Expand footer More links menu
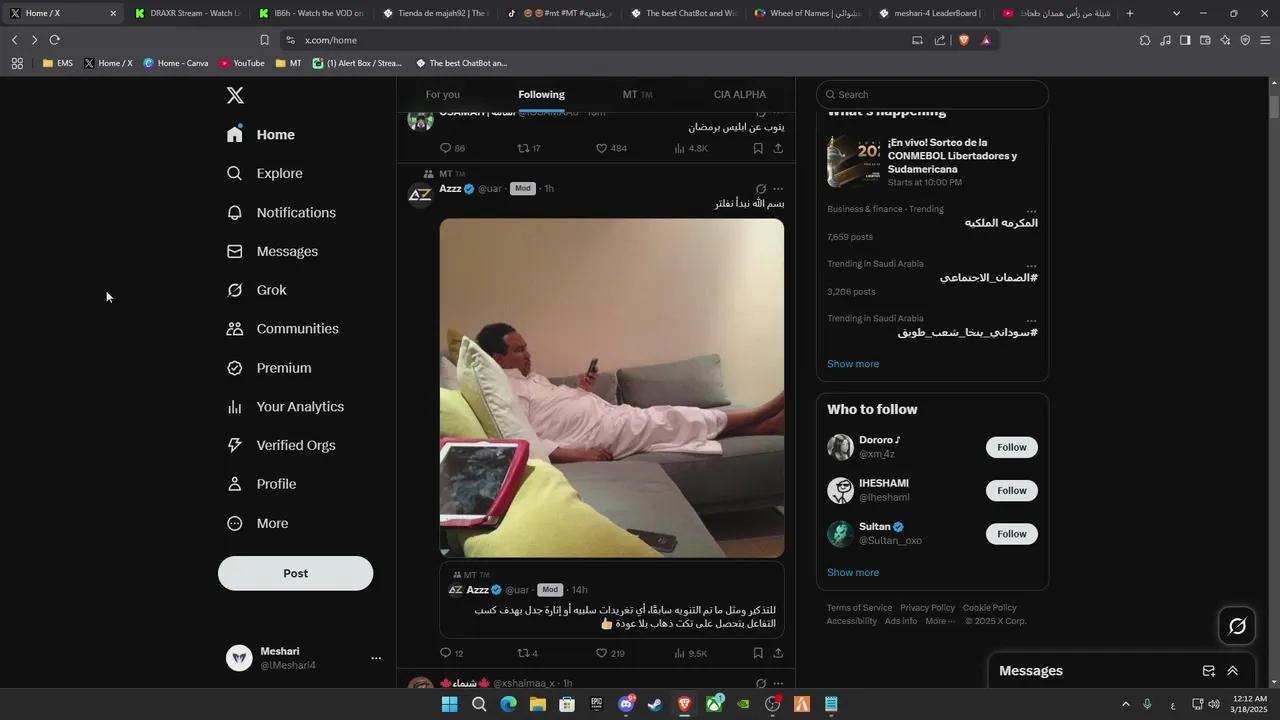This screenshot has height=720, width=1280. [x=939, y=621]
